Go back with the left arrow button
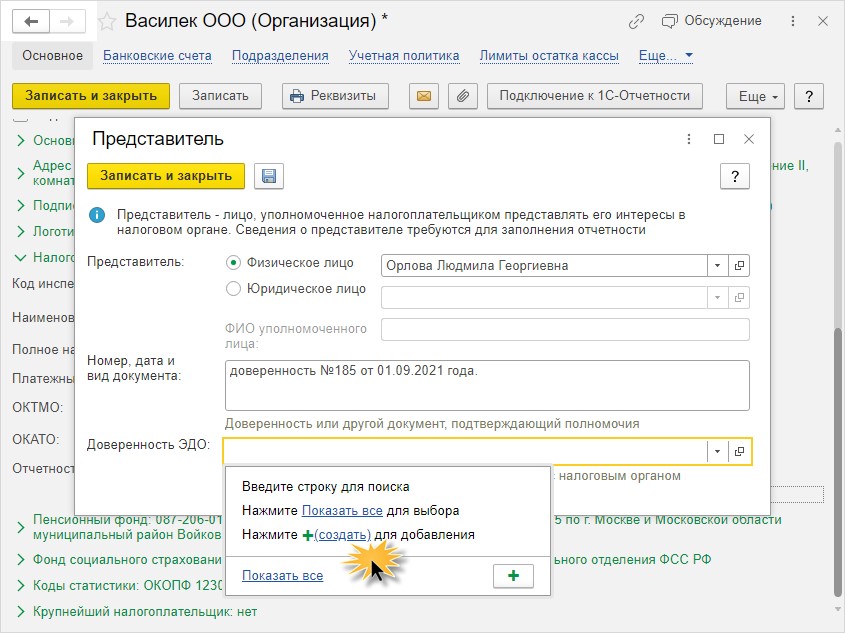Screen dimensions: 845x633 31,22
